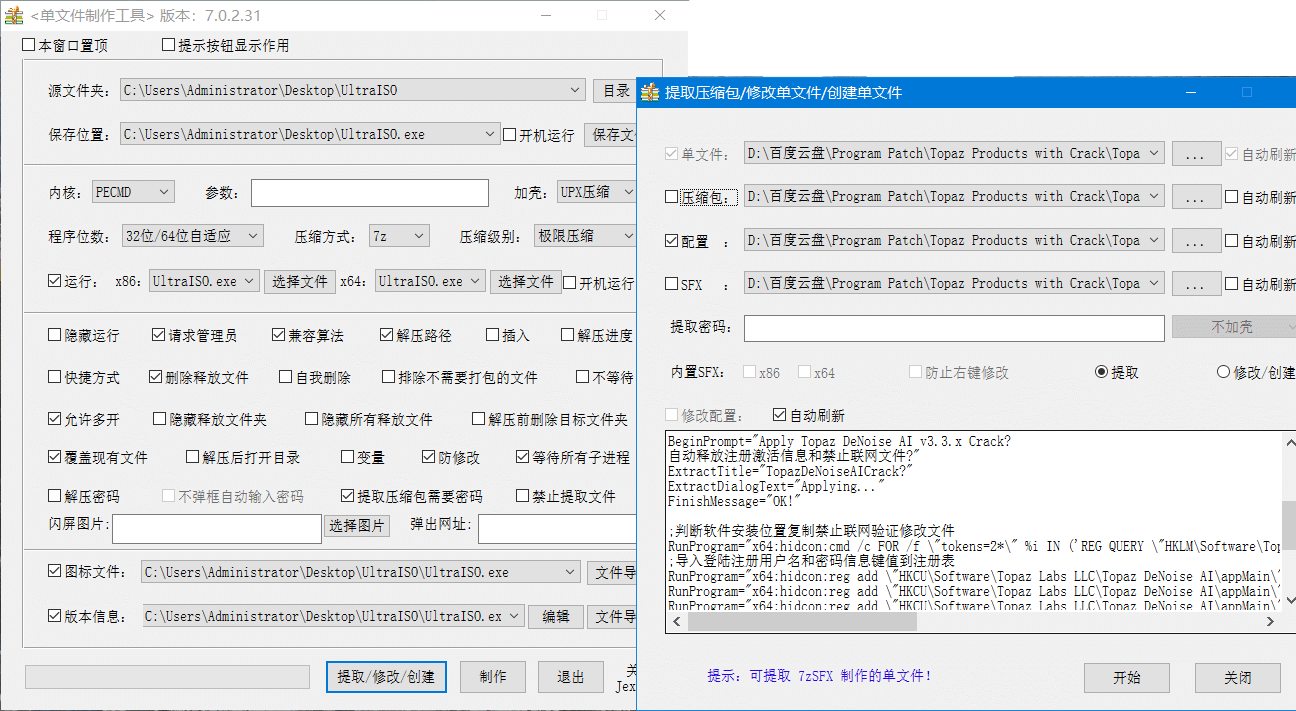Click the app icon in main window title bar
Viewport: 1296px width, 711px height.
coord(15,15)
